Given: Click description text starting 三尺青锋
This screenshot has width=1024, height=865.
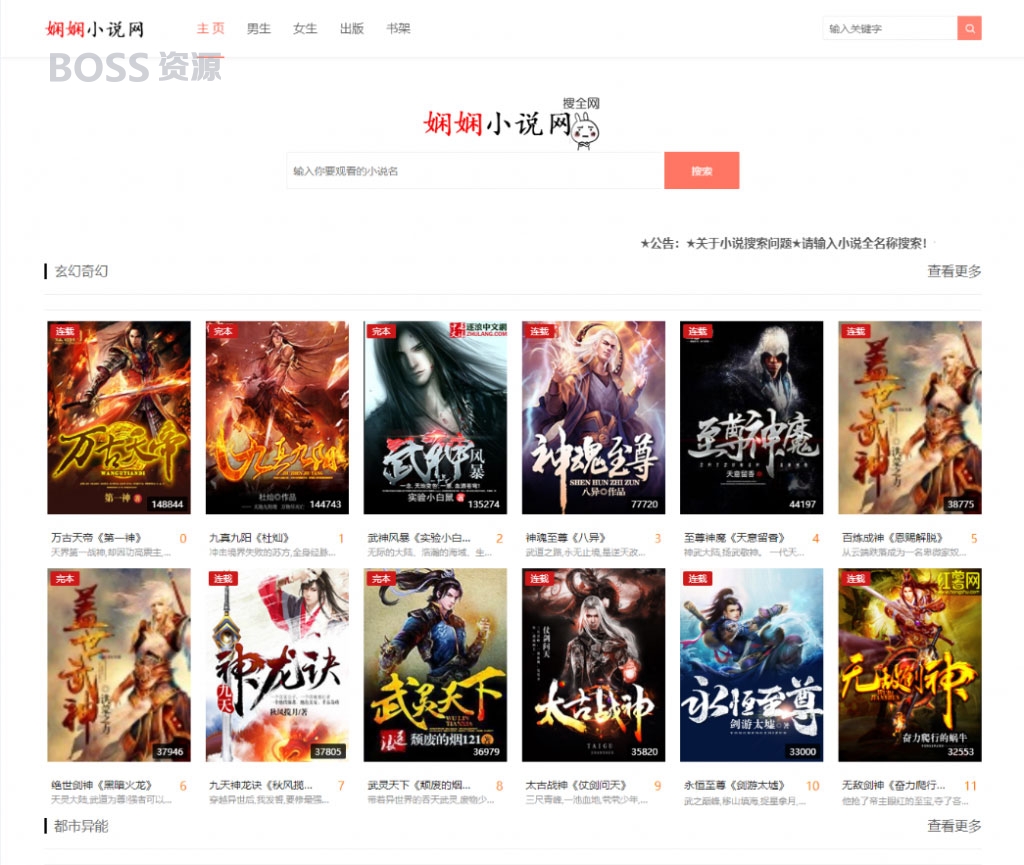Looking at the screenshot, I should coord(586,800).
